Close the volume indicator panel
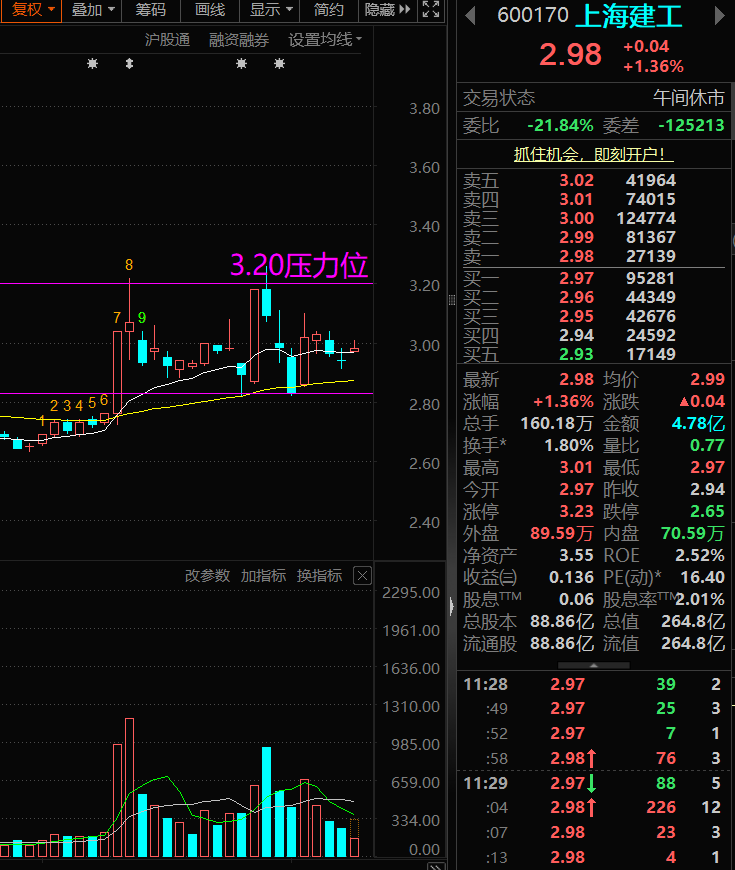The height and width of the screenshot is (870, 735). tap(362, 576)
